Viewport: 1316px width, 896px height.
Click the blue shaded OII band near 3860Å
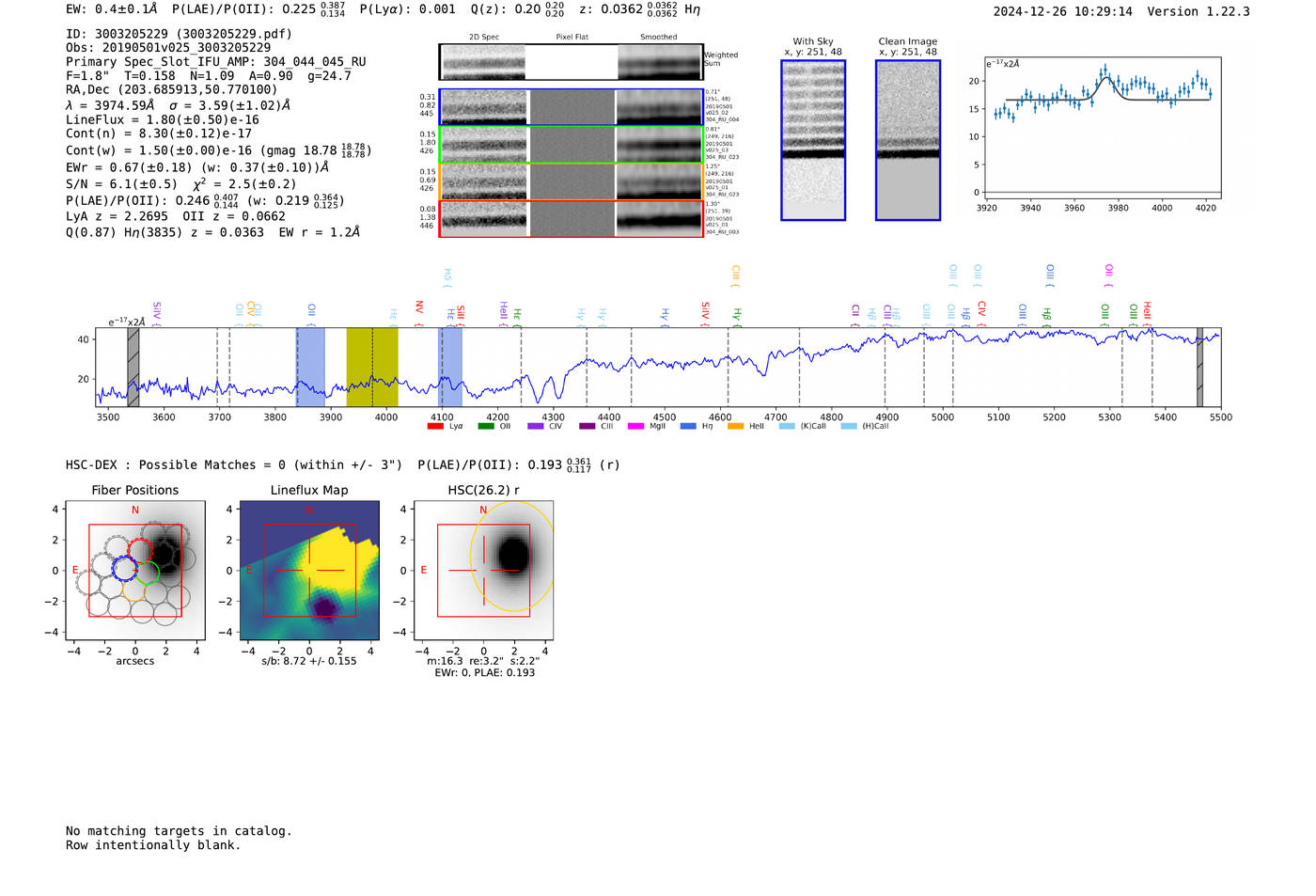(311, 367)
